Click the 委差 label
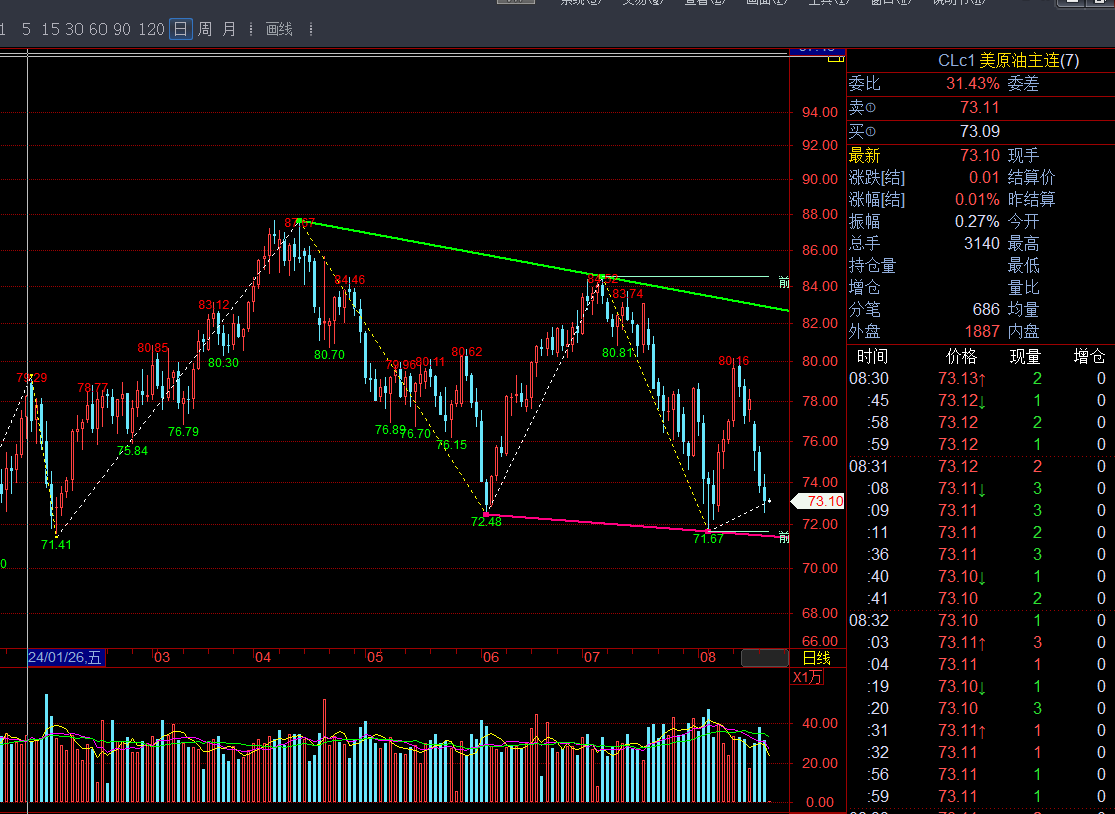The height and width of the screenshot is (814, 1115). [x=1023, y=84]
